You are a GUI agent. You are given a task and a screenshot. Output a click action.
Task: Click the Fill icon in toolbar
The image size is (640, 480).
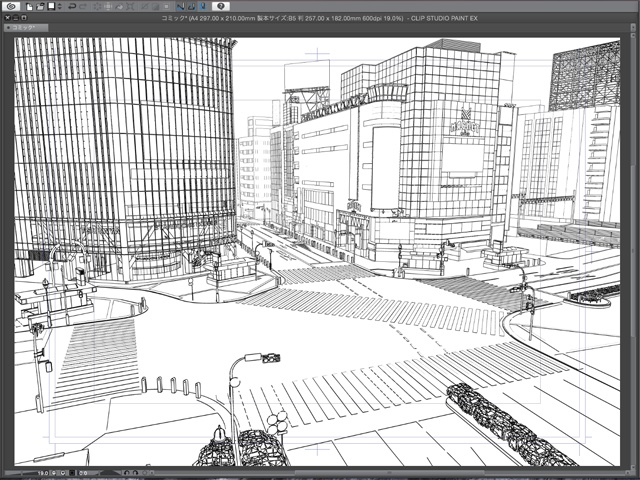119,6
